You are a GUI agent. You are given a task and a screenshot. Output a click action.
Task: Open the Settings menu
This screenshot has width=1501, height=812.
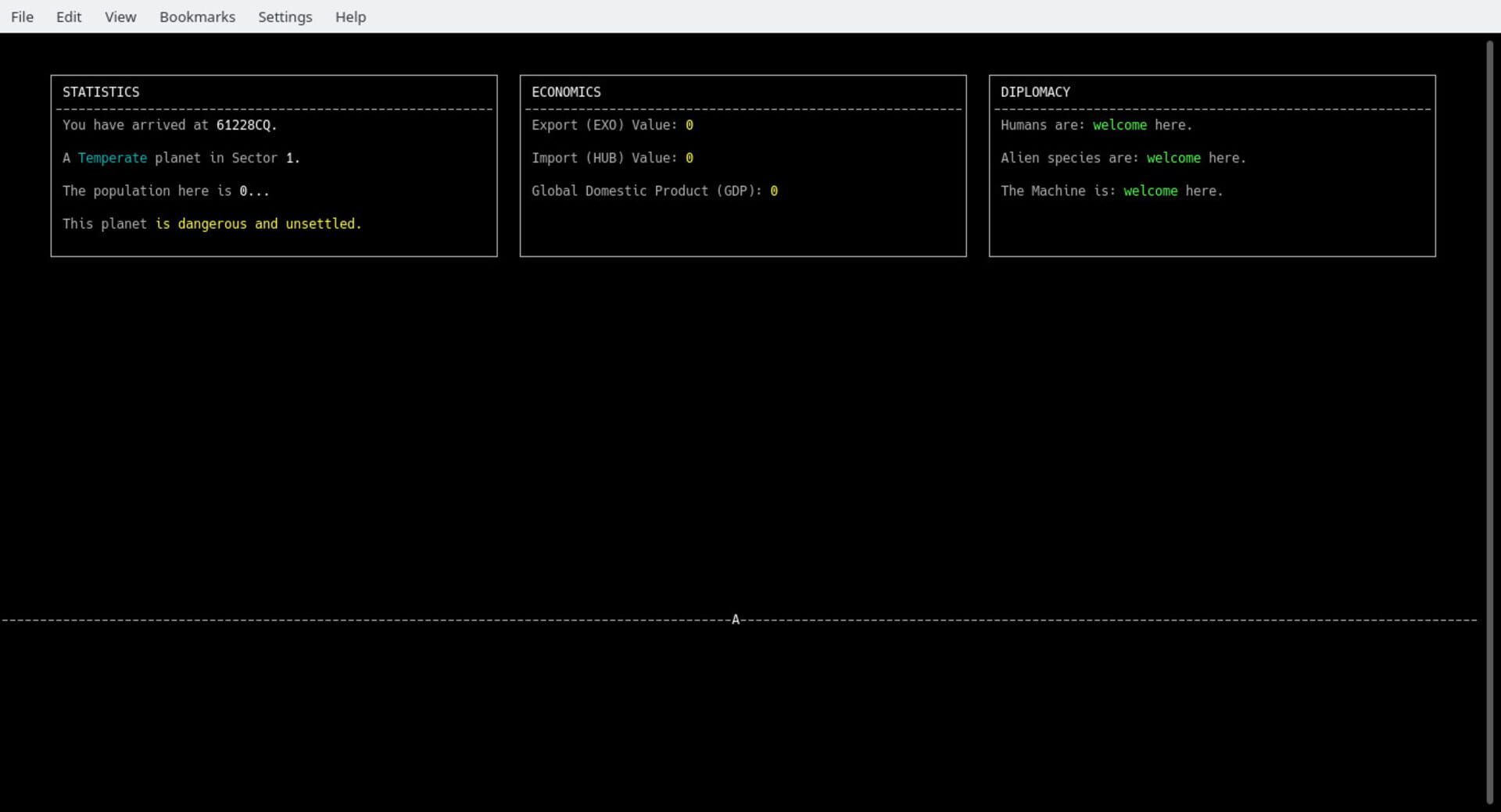pos(285,16)
